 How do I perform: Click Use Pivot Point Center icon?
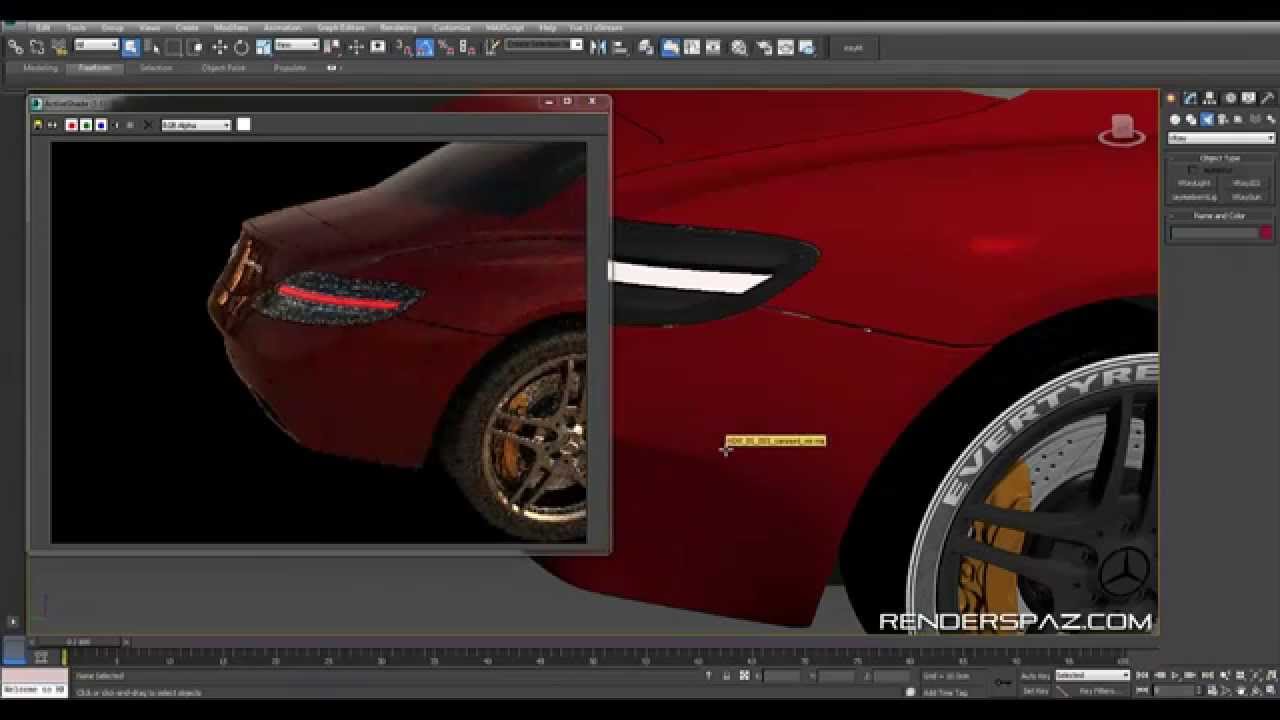point(333,46)
